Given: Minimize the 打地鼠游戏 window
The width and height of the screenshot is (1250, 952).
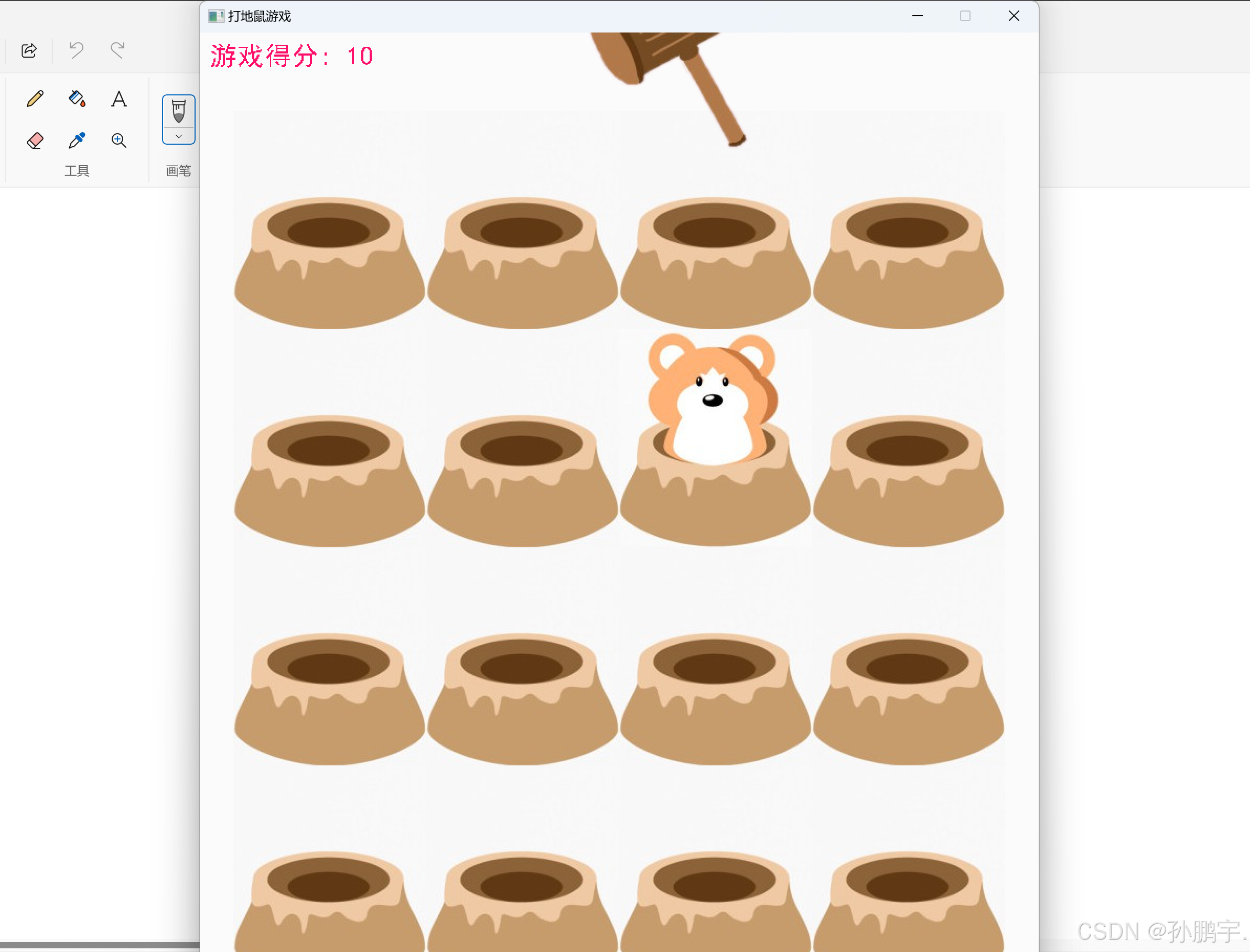Looking at the screenshot, I should pos(918,16).
